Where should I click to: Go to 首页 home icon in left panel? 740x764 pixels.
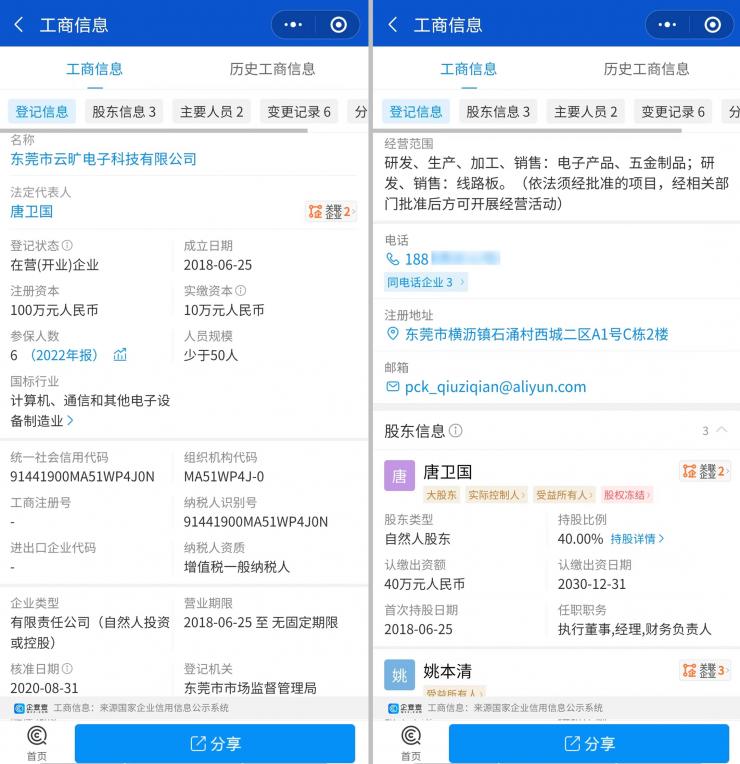[36, 741]
